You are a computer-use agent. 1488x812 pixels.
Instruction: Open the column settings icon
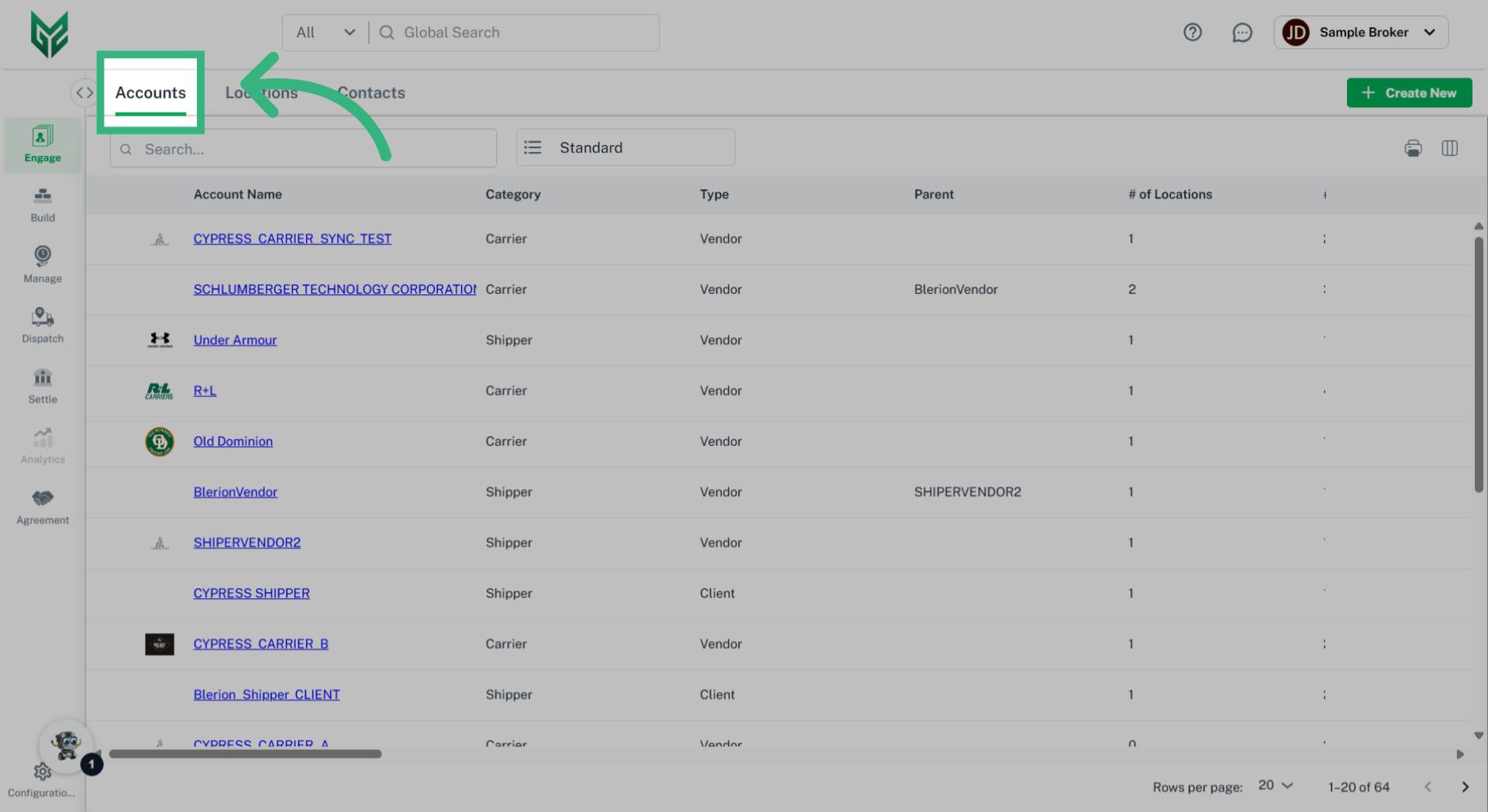(x=1451, y=148)
